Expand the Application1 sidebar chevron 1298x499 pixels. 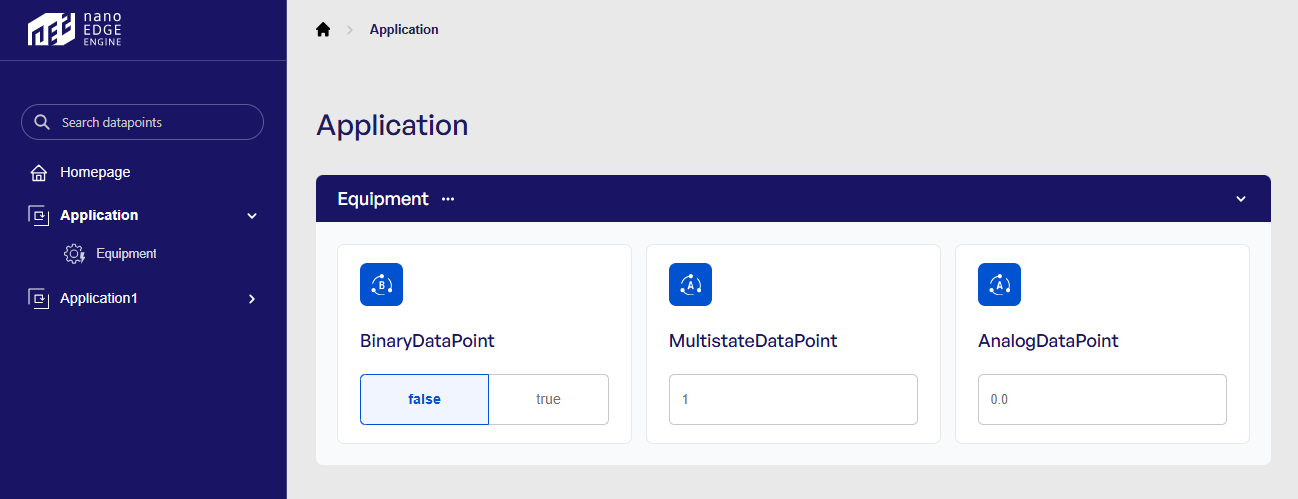tap(252, 299)
